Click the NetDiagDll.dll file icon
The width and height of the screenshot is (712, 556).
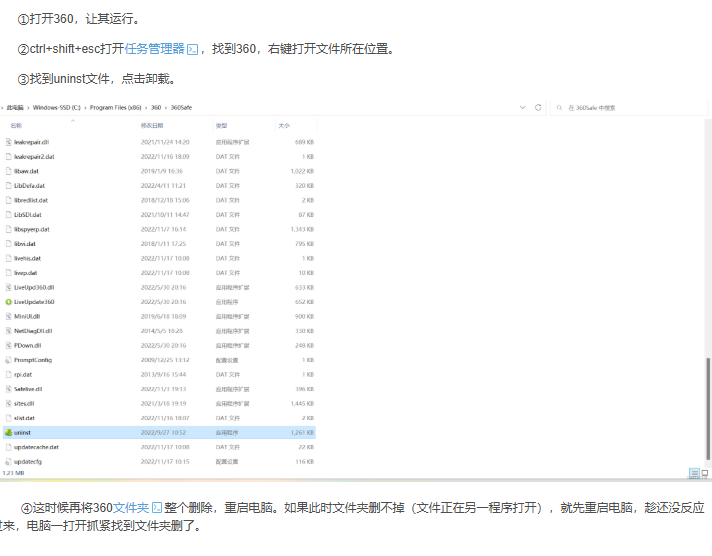[x=8, y=331]
